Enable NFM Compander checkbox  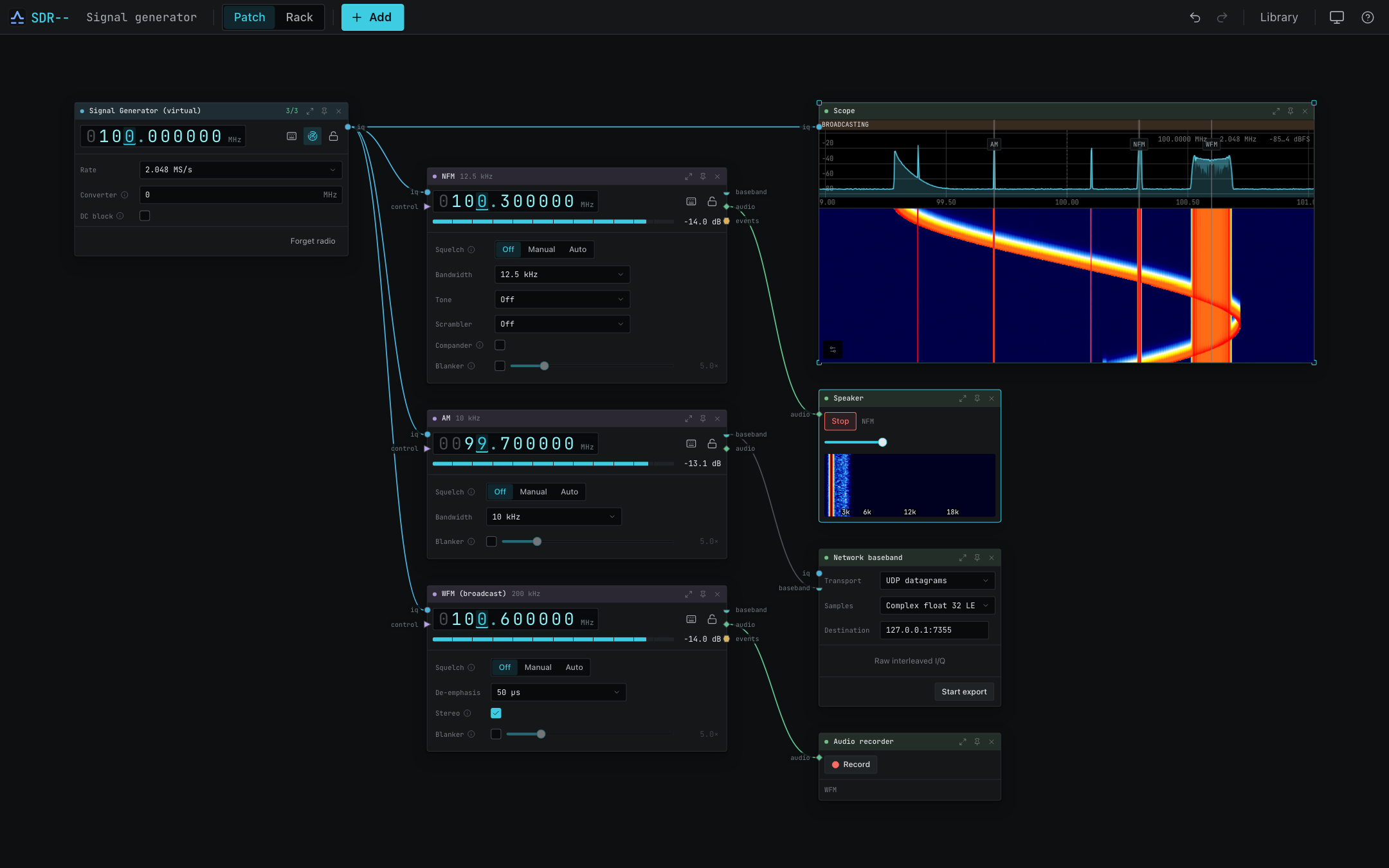coord(500,345)
